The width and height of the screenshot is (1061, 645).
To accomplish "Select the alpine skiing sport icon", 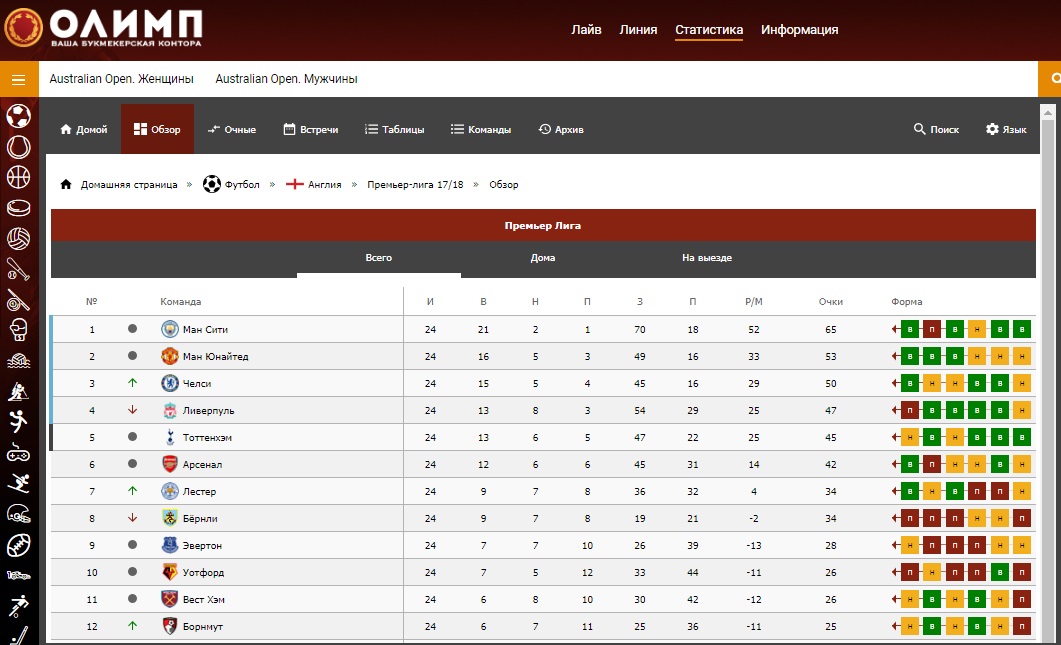I will (x=18, y=483).
